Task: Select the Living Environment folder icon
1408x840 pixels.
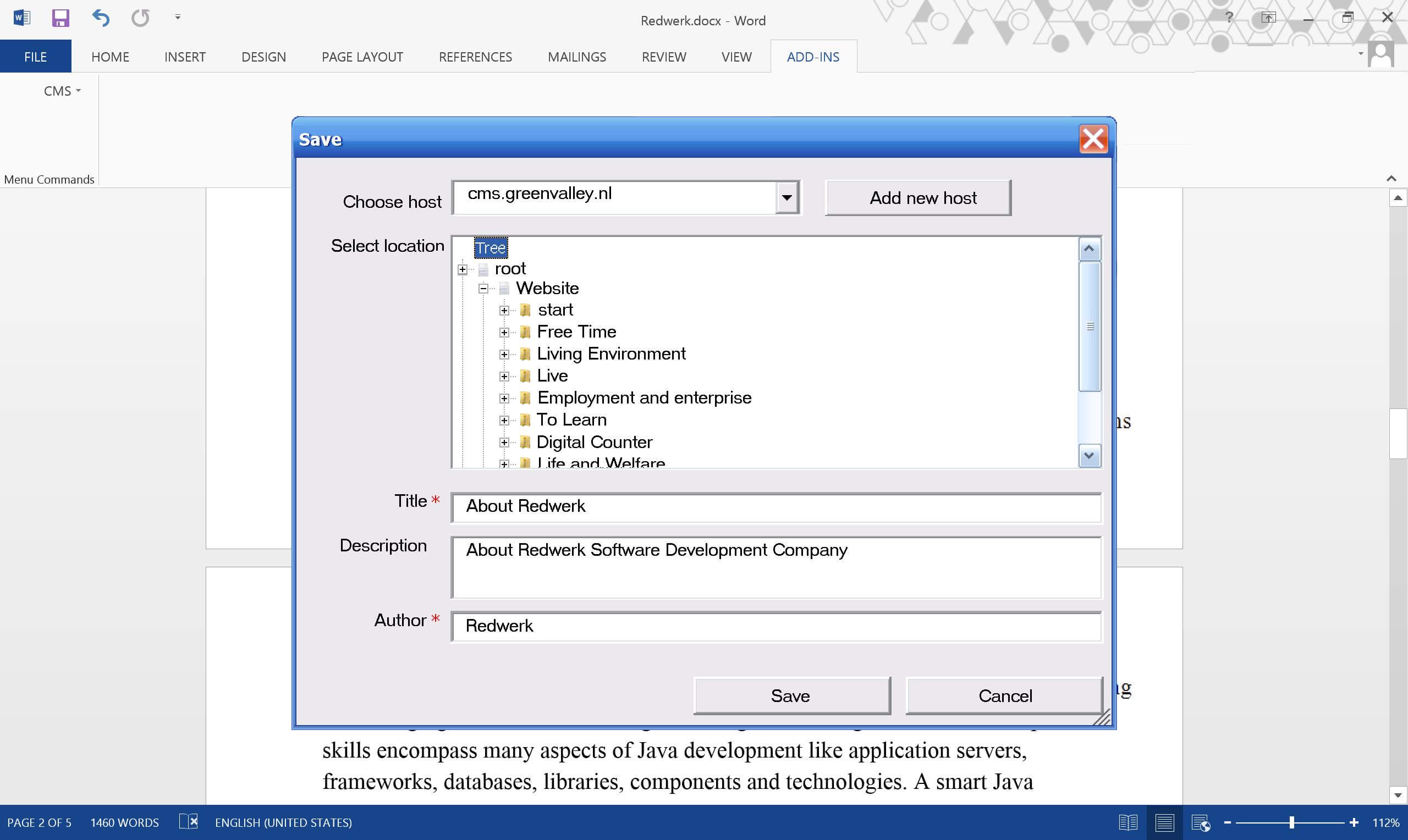Action: click(x=525, y=354)
